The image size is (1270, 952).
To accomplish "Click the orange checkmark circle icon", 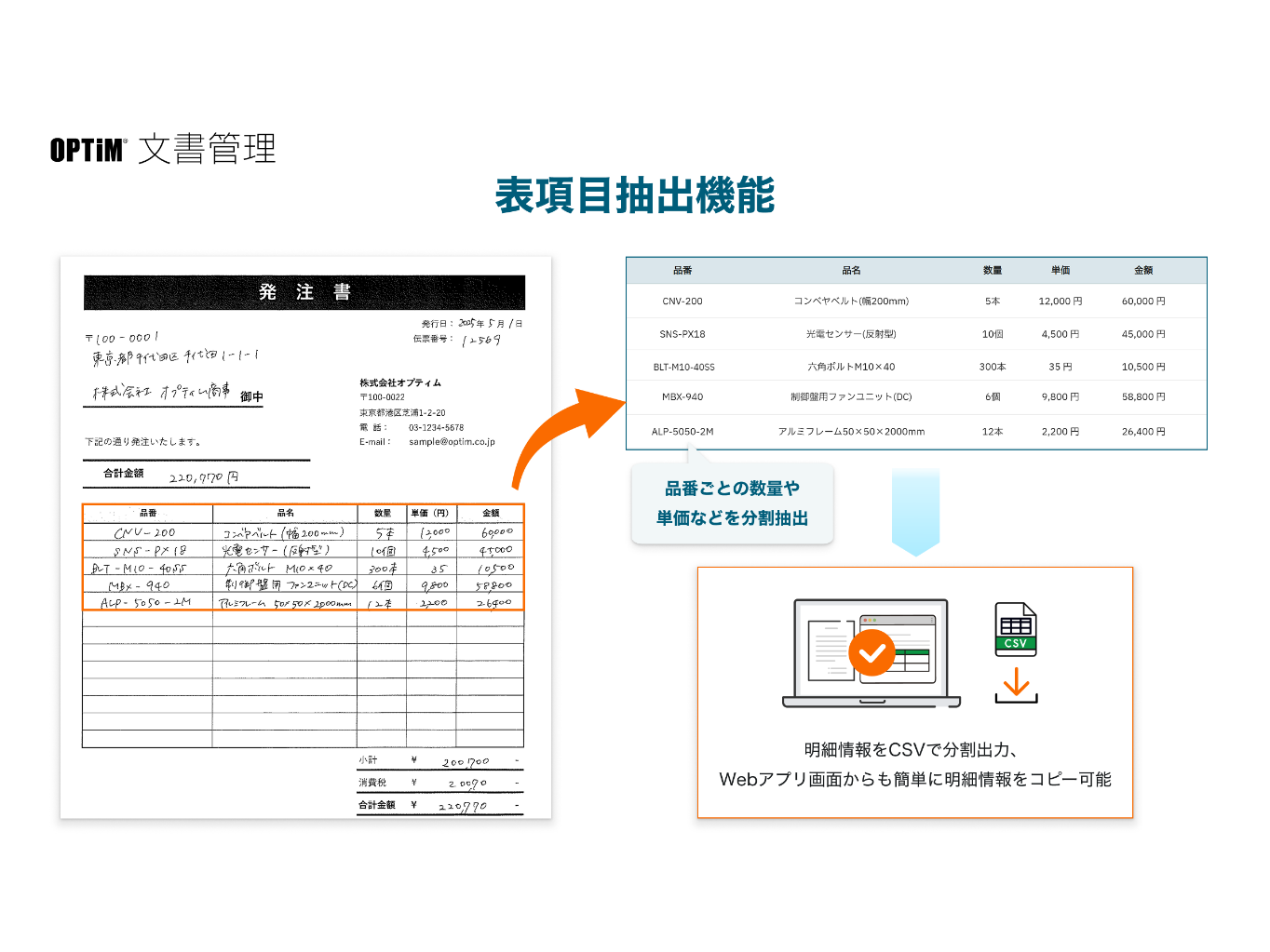I will coord(871,652).
